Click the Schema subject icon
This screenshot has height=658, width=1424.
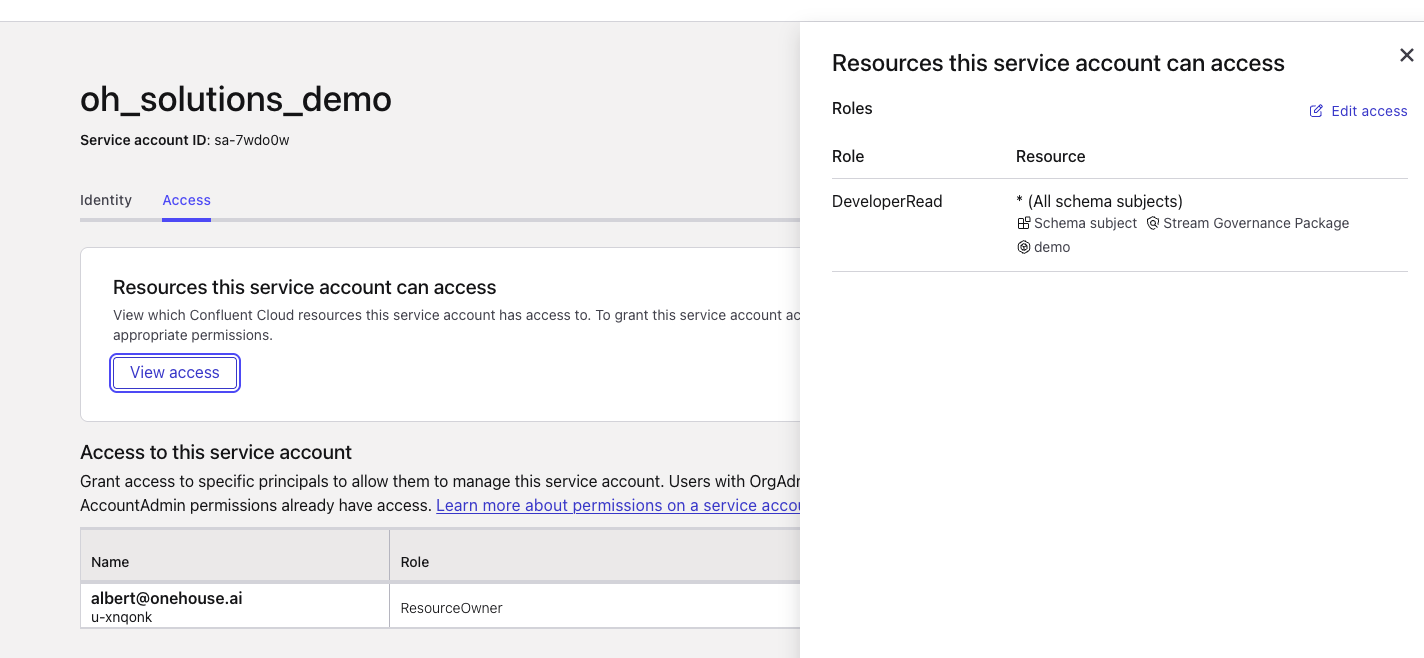coord(1024,223)
